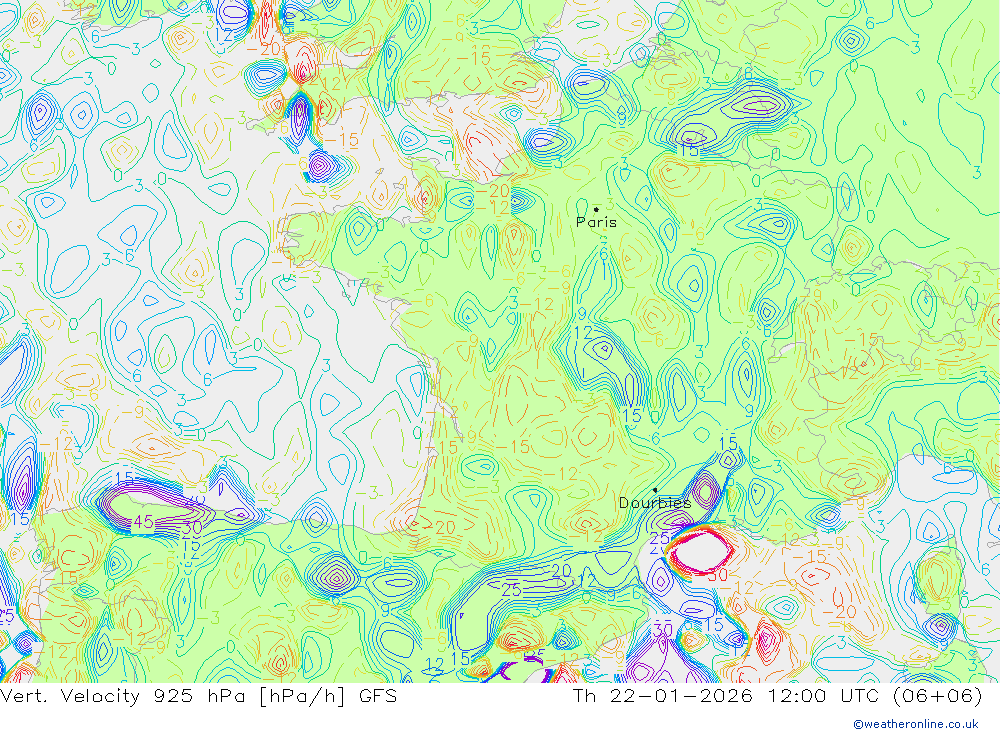The width and height of the screenshot is (1000, 733).
Task: Click the 'Vert. Velocity 925 hPa' title text
Action: pos(122,695)
